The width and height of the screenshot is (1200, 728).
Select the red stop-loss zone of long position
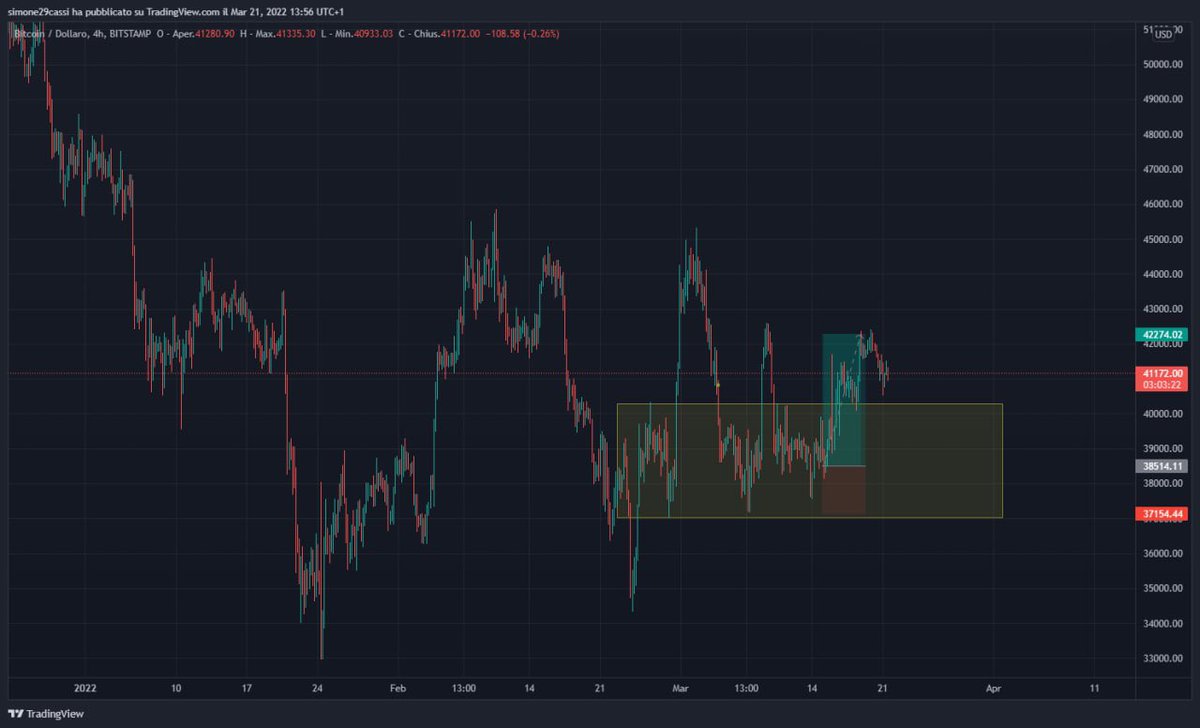(843, 490)
